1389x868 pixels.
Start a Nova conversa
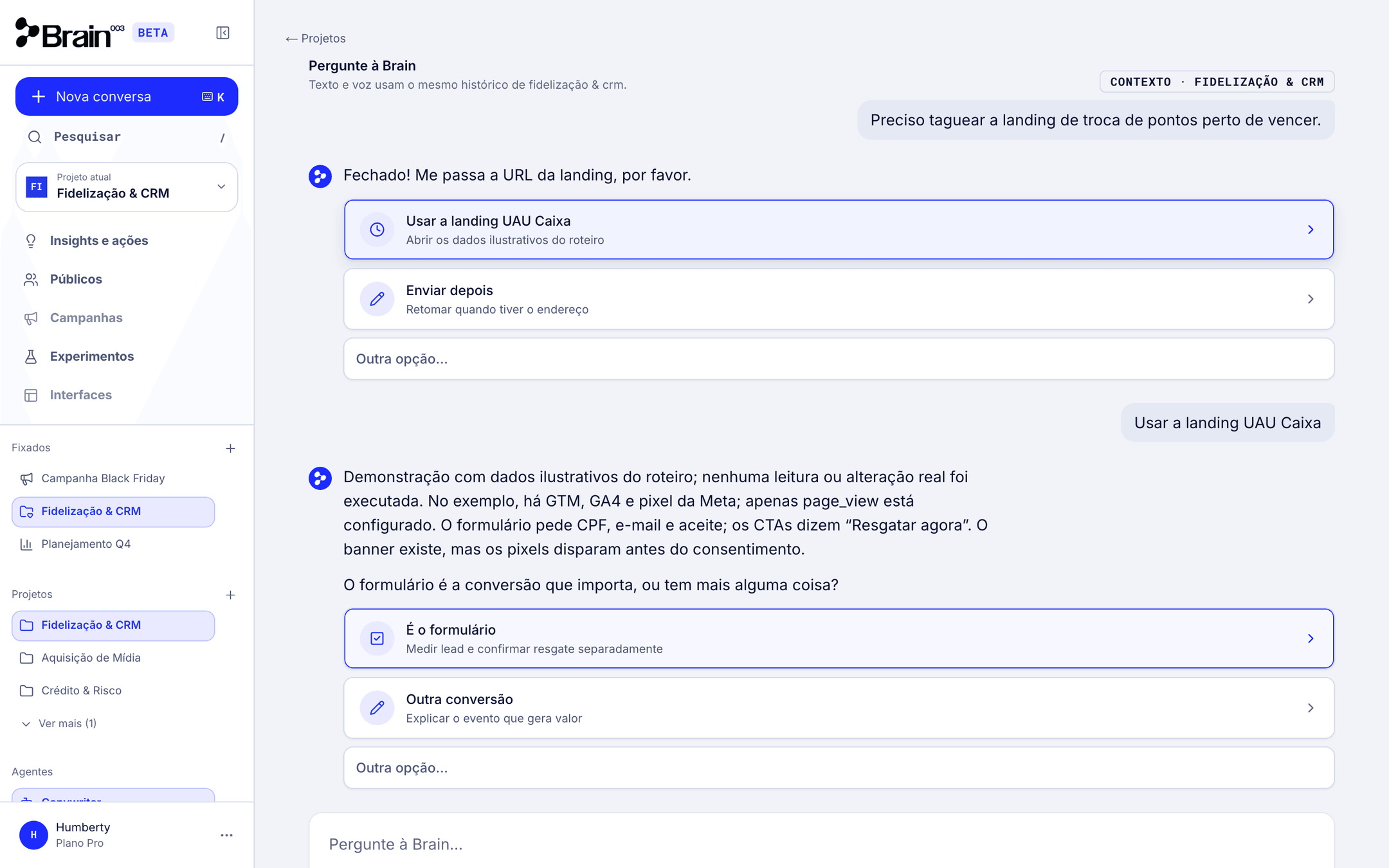[127, 96]
